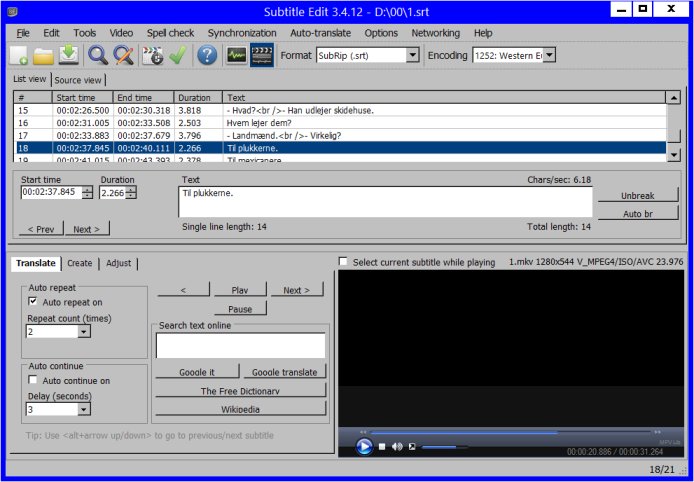
Task: Mute audio via the speaker icon
Action: click(397, 447)
